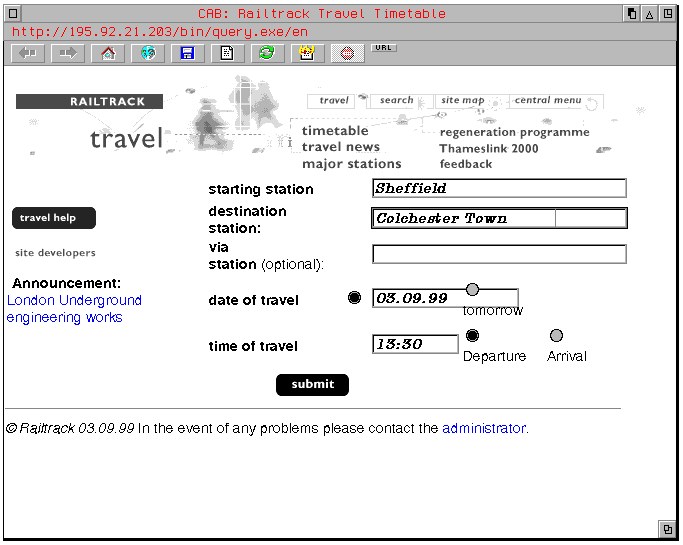Open the travel tab in site navigation
This screenshot has width=683, height=545.
point(331,101)
